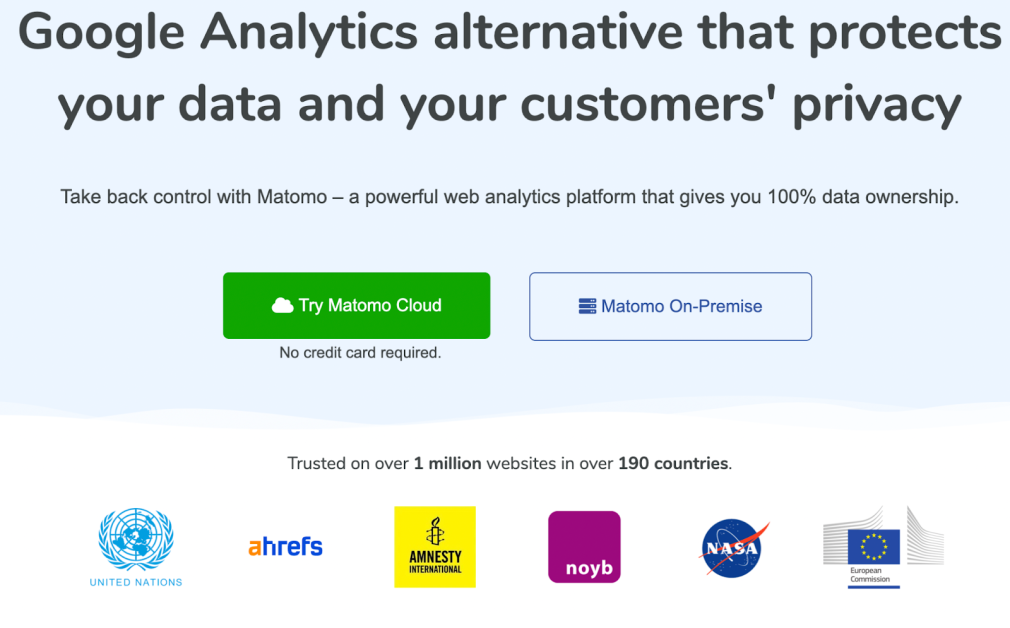Viewport: 1010px width, 628px height.
Task: Select the yellow Amnesty International logo
Action: click(435, 547)
